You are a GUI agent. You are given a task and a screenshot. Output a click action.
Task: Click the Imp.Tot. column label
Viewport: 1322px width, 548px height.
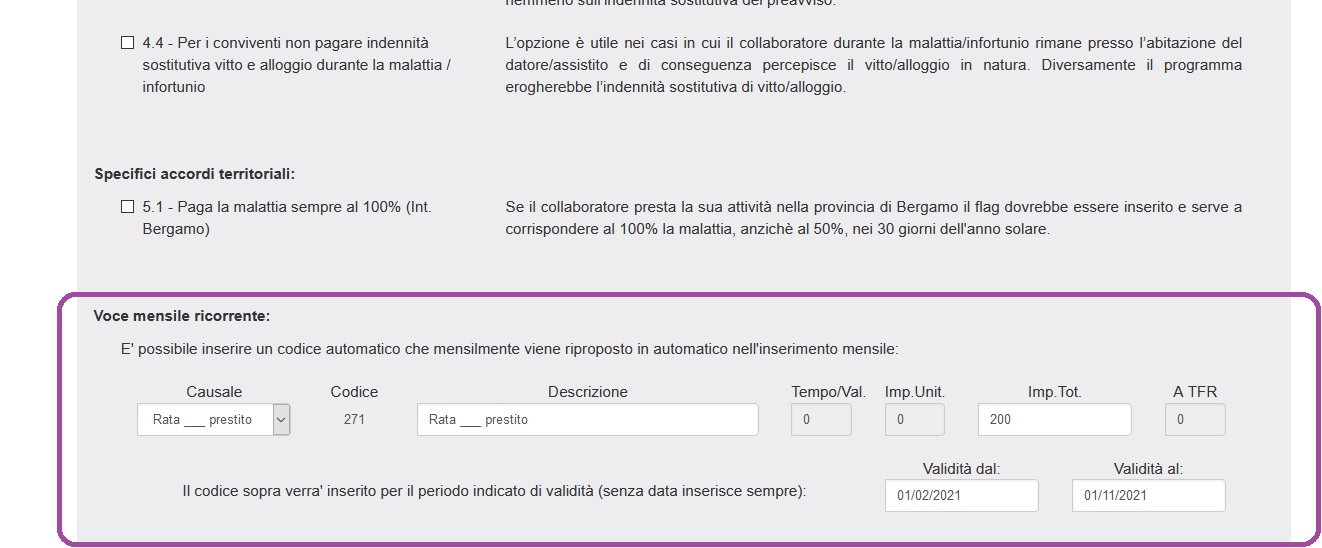(x=1054, y=392)
